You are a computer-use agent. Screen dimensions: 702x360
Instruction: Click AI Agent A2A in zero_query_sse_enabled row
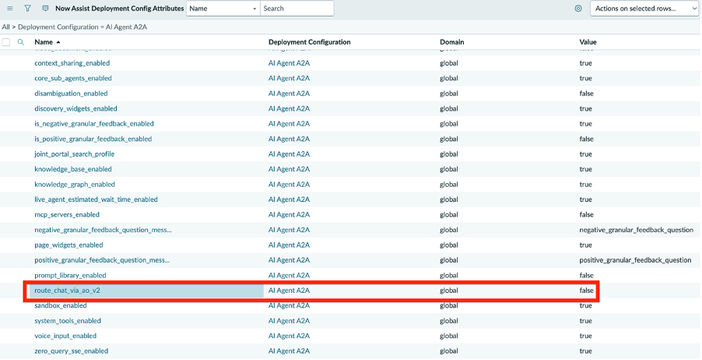tap(289, 351)
